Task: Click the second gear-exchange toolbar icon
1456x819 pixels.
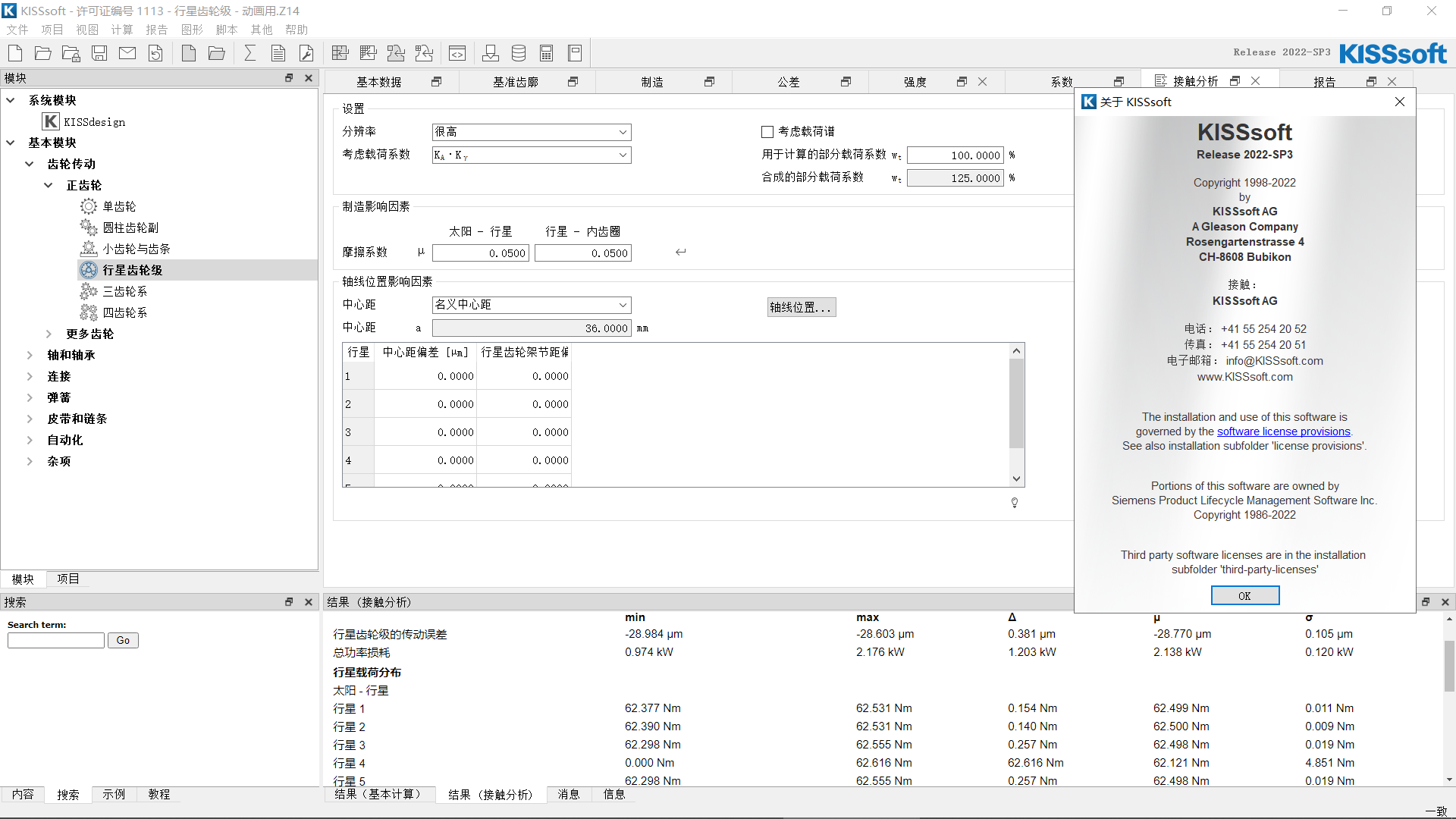Action: (x=424, y=53)
